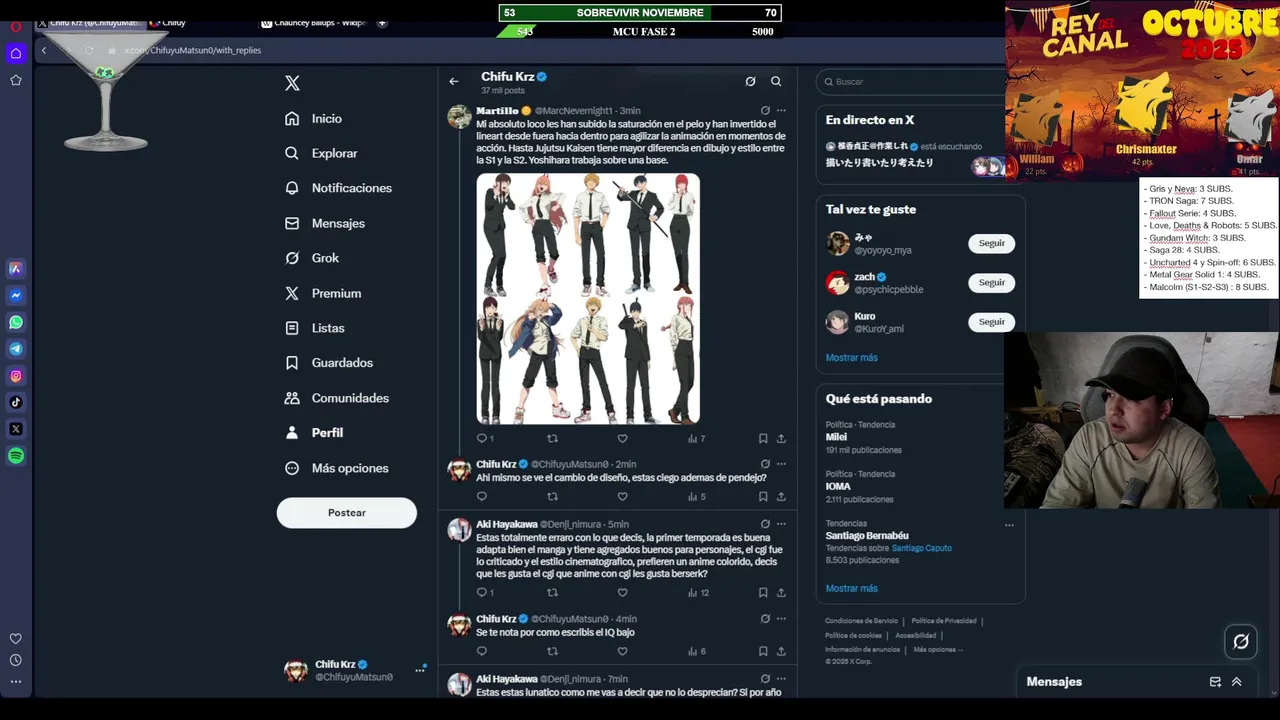Bookmark Aki Hayakawa's 5min tweet
Viewport: 1280px width, 720px height.
click(x=763, y=592)
